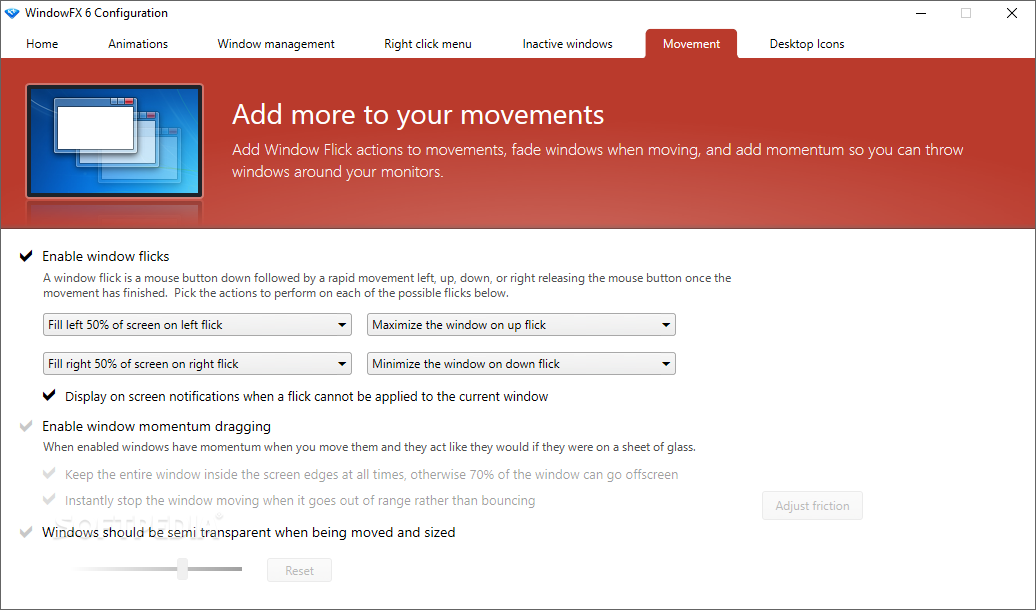Click the monitor illustration in the banner
This screenshot has width=1036, height=610.
(114, 141)
